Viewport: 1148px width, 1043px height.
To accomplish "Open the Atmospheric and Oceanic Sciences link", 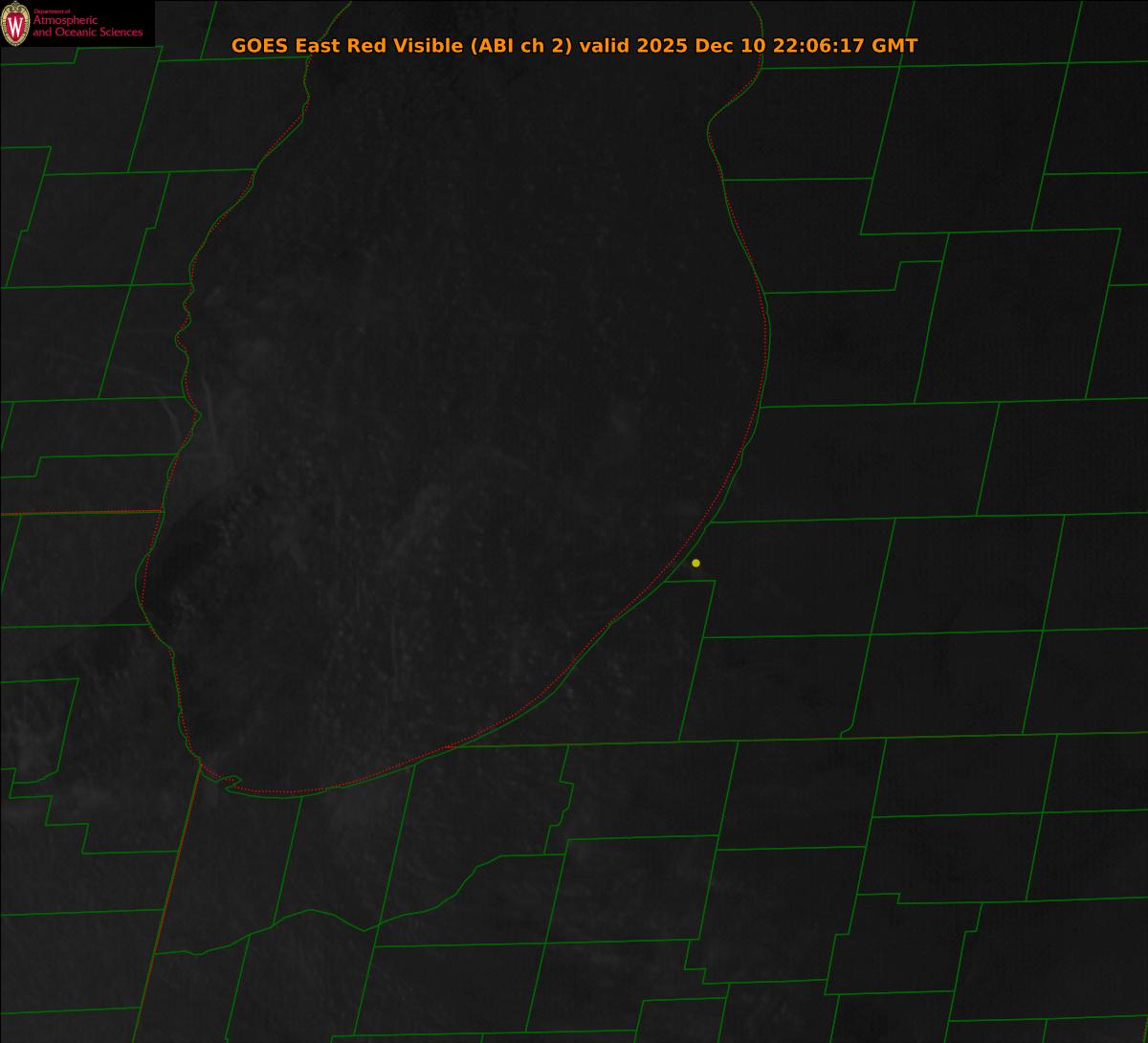I will coord(88,27).
